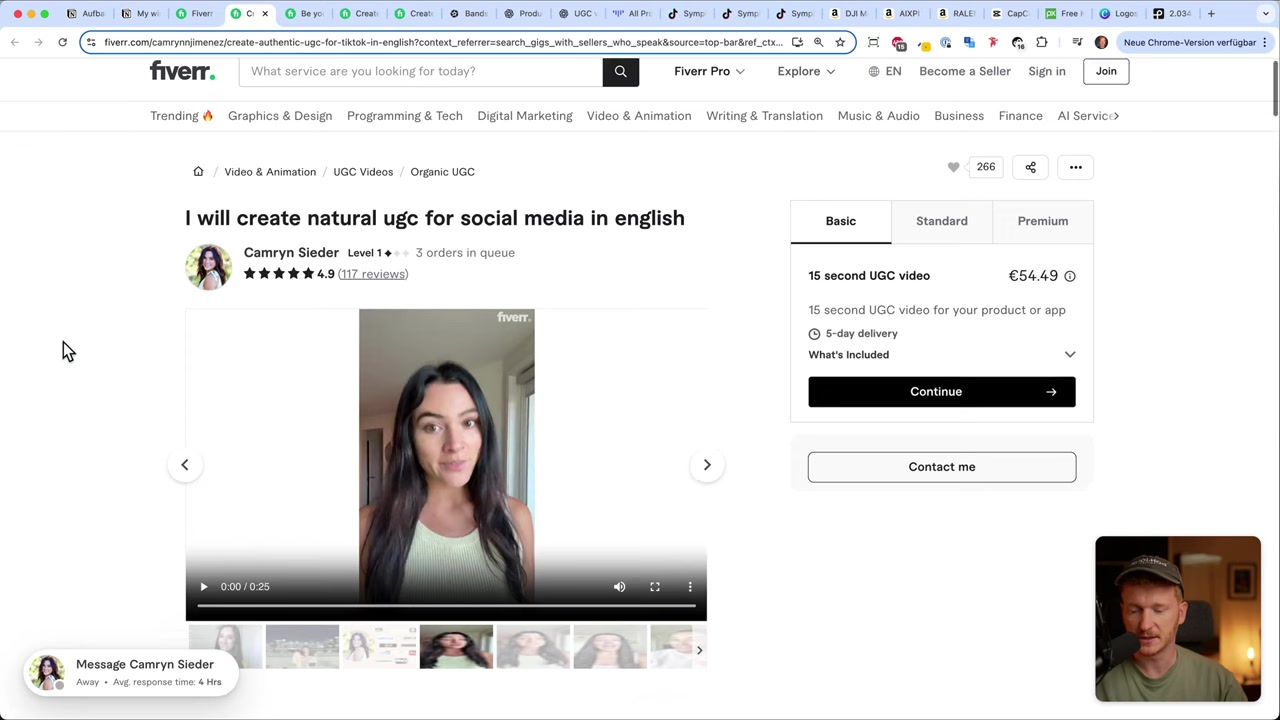Select the highlighted fourth gallery thumbnail
This screenshot has height=720, width=1280.
click(x=456, y=647)
